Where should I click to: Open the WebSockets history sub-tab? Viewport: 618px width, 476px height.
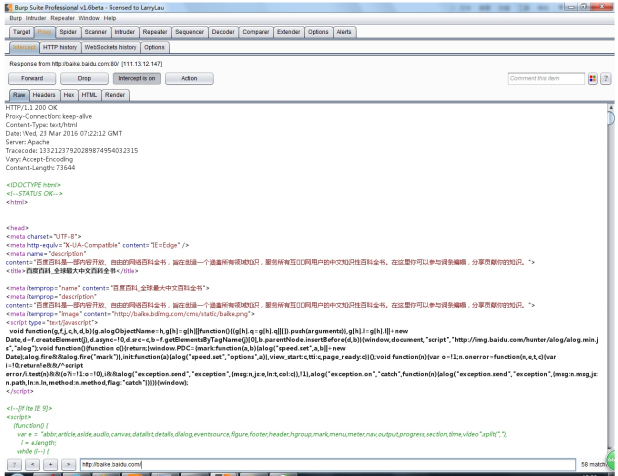pos(110,47)
